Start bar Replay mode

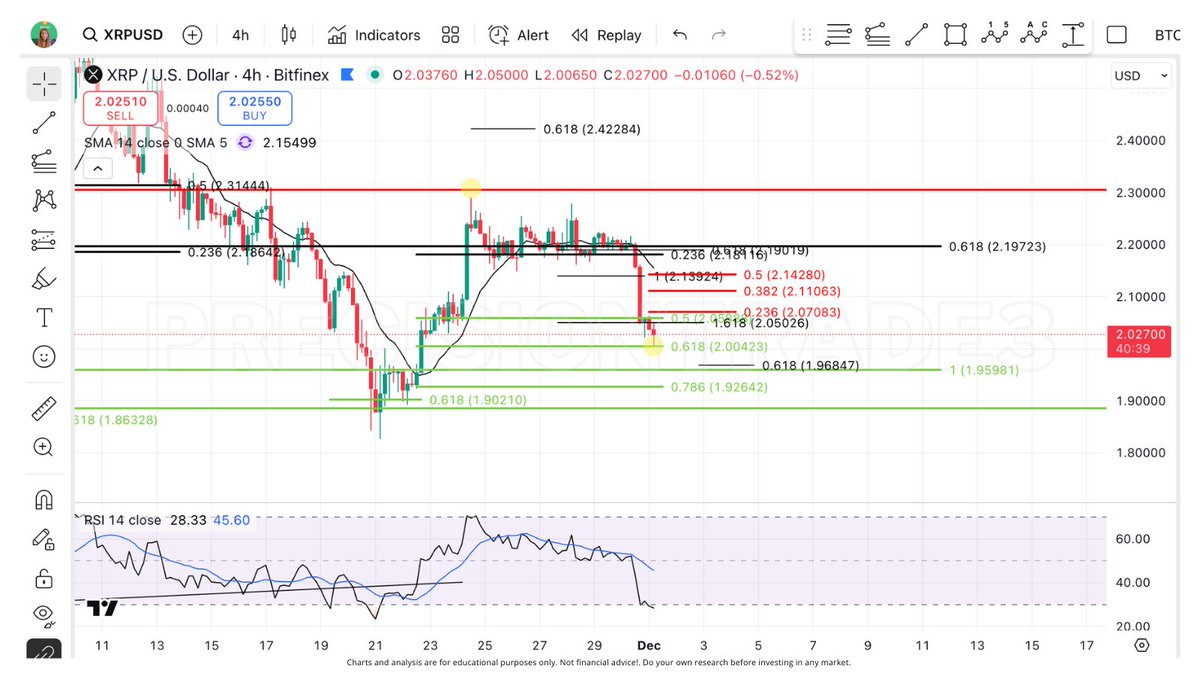pyautogui.click(x=606, y=35)
